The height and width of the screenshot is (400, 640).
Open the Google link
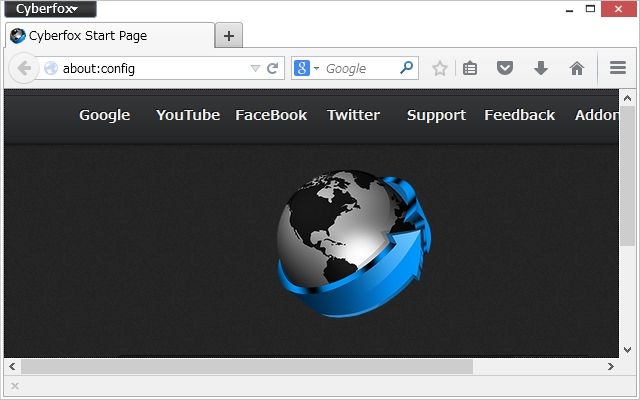104,115
